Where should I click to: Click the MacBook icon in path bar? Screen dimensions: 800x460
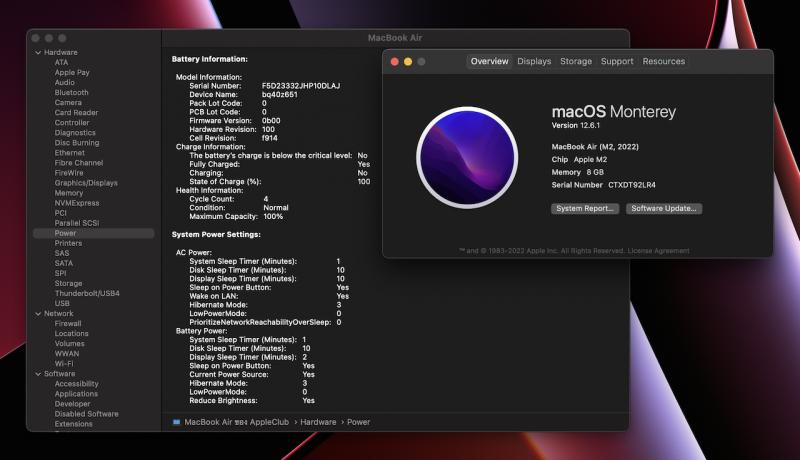click(x=177, y=422)
